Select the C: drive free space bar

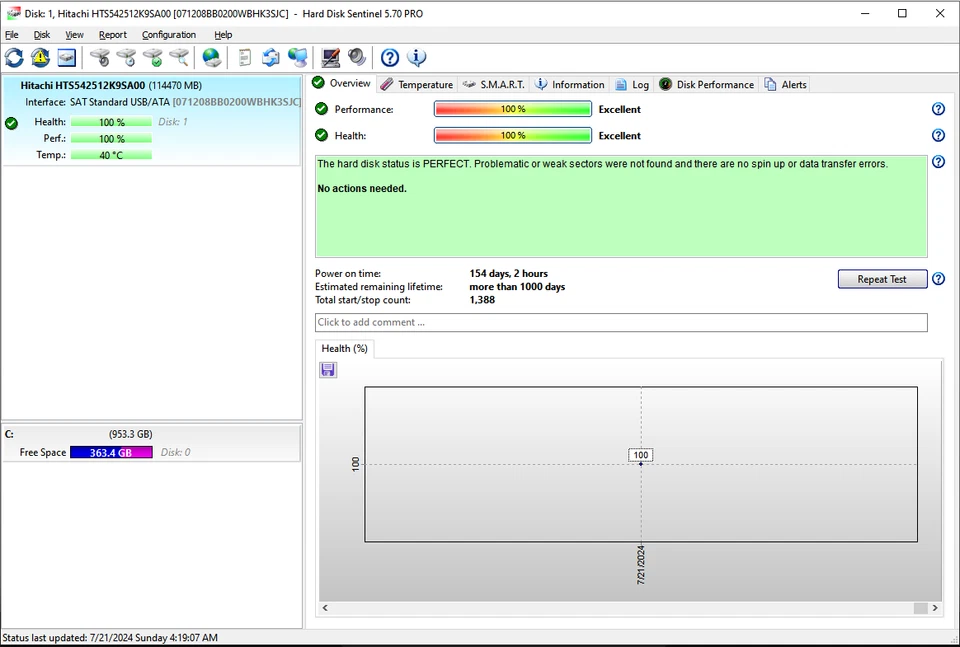pyautogui.click(x=111, y=453)
